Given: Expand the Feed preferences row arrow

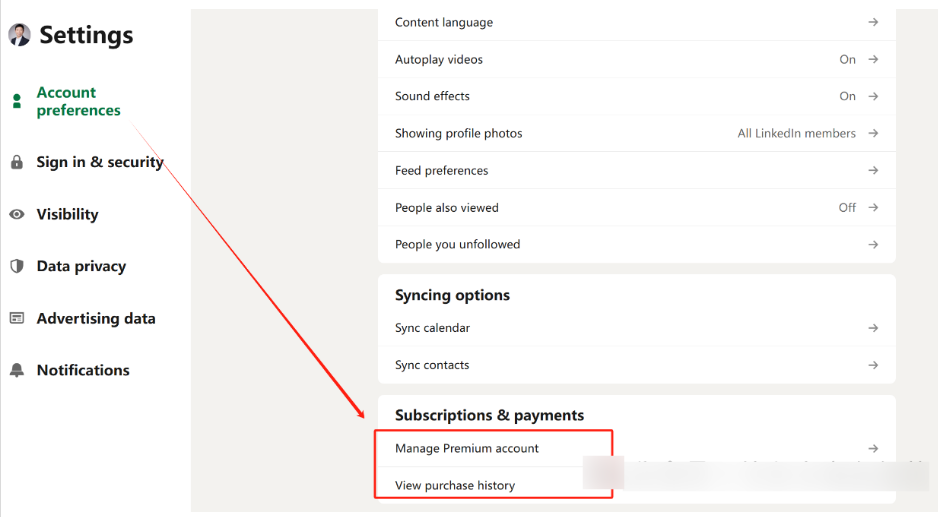Looking at the screenshot, I should (873, 170).
